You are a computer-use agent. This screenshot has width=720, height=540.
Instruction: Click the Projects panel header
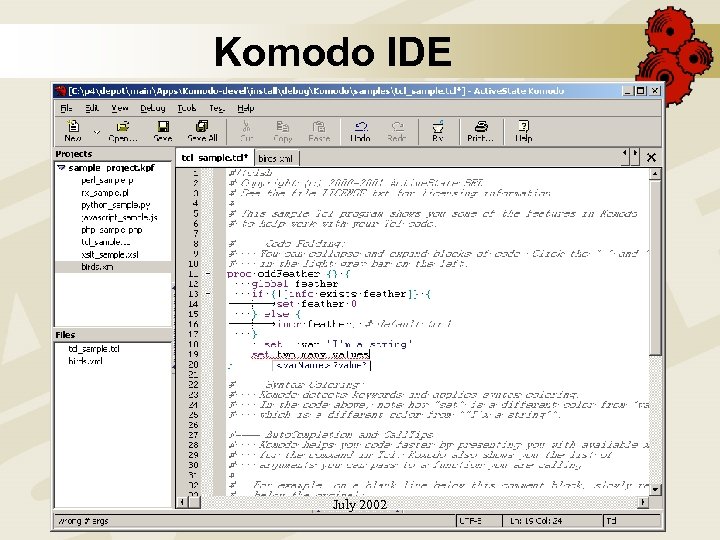[113, 154]
